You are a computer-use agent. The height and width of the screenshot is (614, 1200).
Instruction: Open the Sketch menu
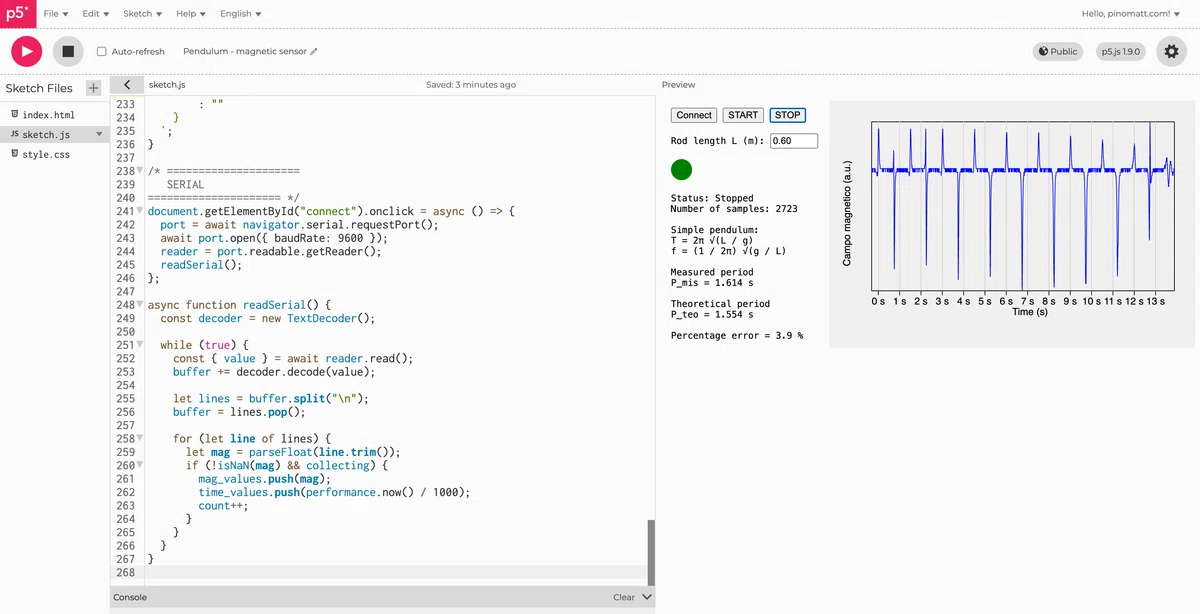(142, 14)
